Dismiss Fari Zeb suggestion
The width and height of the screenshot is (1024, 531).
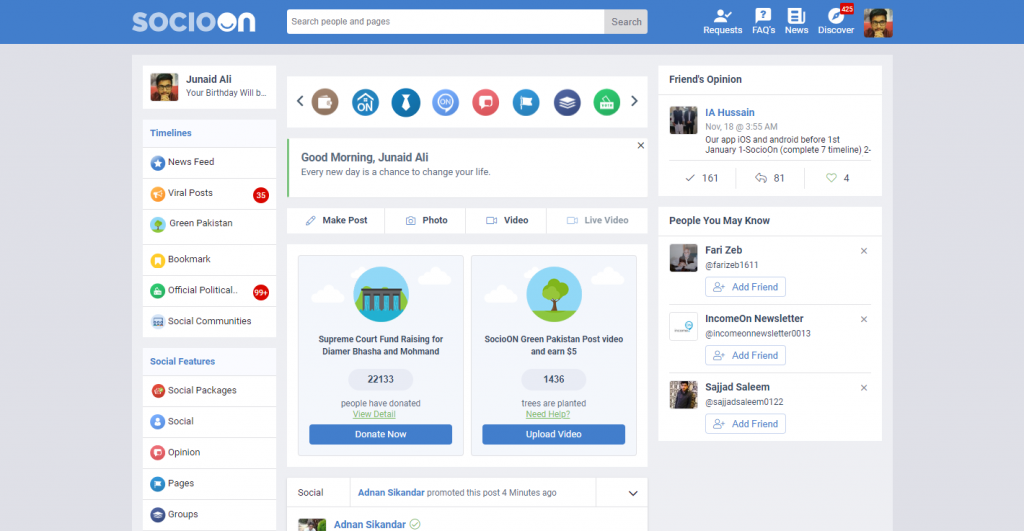pos(864,251)
